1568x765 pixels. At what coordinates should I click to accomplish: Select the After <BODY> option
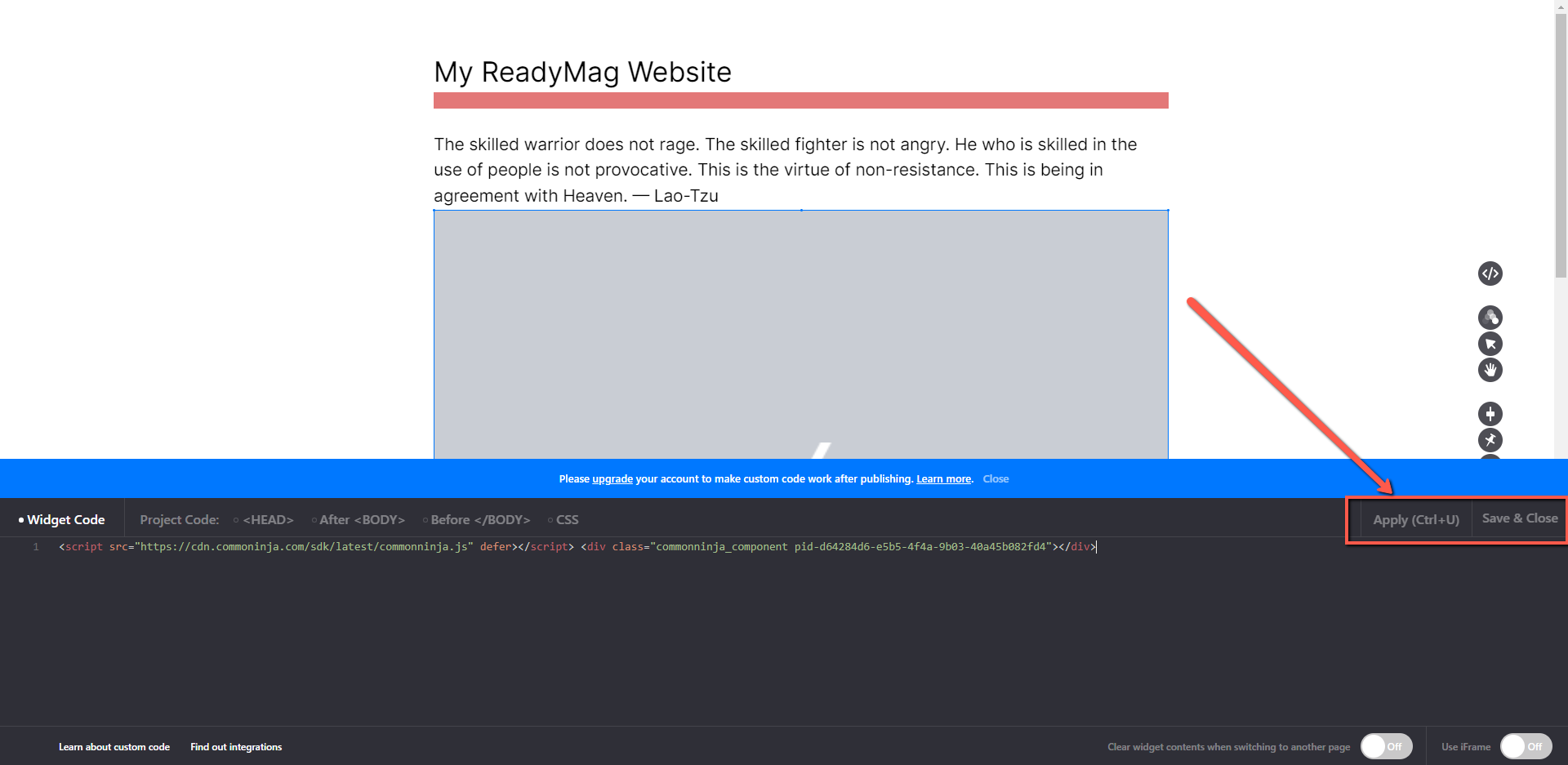tap(358, 519)
